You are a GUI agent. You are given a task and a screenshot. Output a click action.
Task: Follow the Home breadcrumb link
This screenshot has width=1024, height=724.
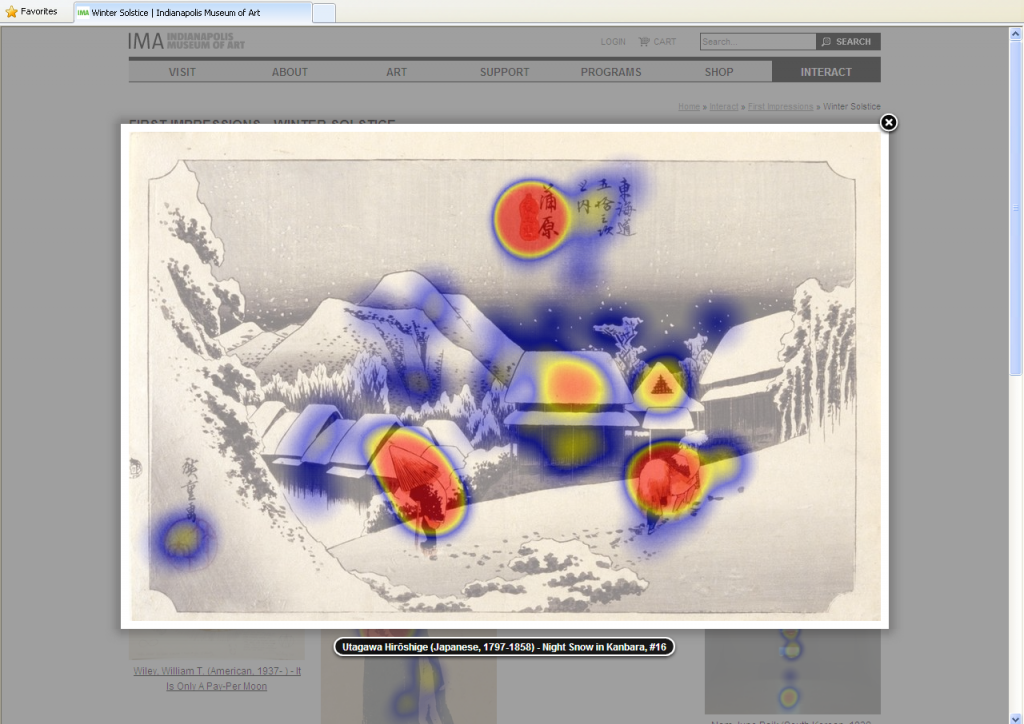click(x=688, y=106)
